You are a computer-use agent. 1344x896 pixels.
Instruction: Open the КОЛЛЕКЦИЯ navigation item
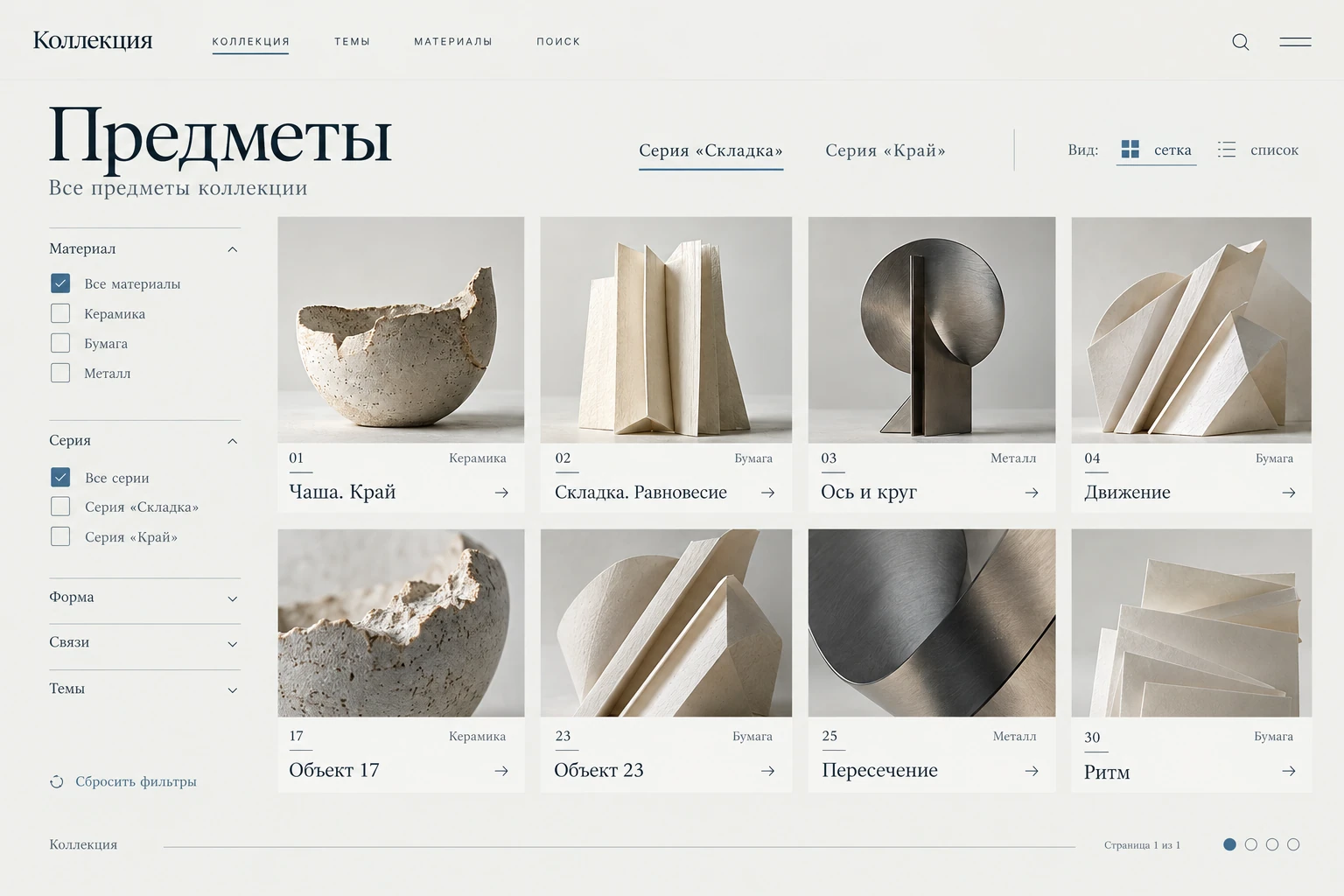pyautogui.click(x=250, y=42)
